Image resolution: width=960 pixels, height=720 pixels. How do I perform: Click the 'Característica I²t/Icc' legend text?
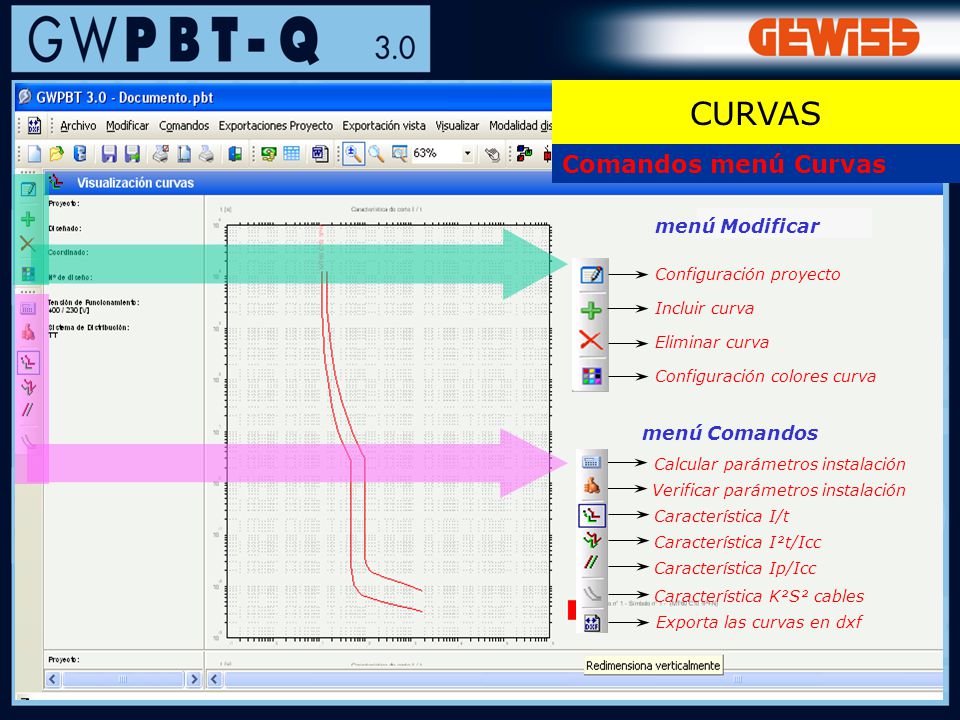(x=737, y=542)
